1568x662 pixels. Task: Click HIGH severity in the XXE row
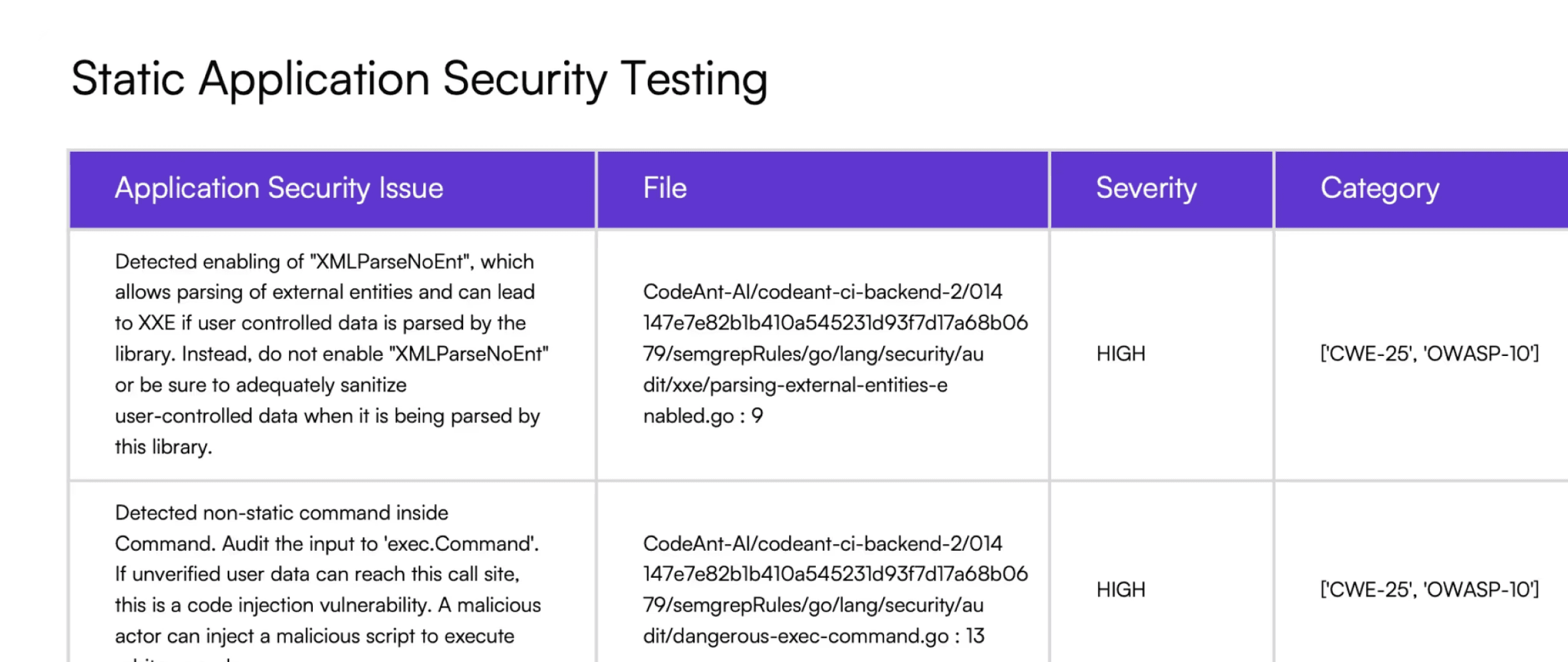pyautogui.click(x=1120, y=354)
